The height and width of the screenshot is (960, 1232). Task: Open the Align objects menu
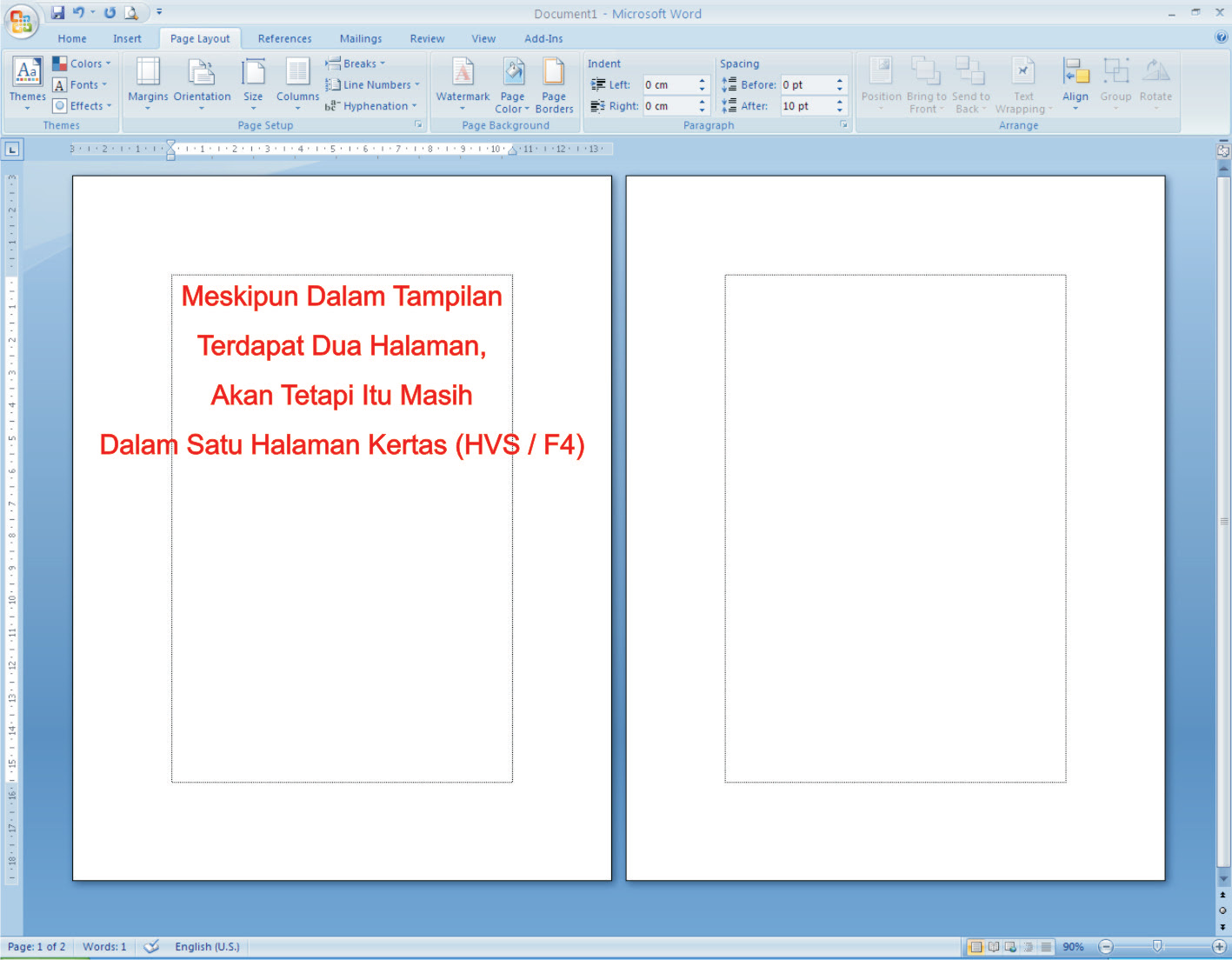point(1076,83)
